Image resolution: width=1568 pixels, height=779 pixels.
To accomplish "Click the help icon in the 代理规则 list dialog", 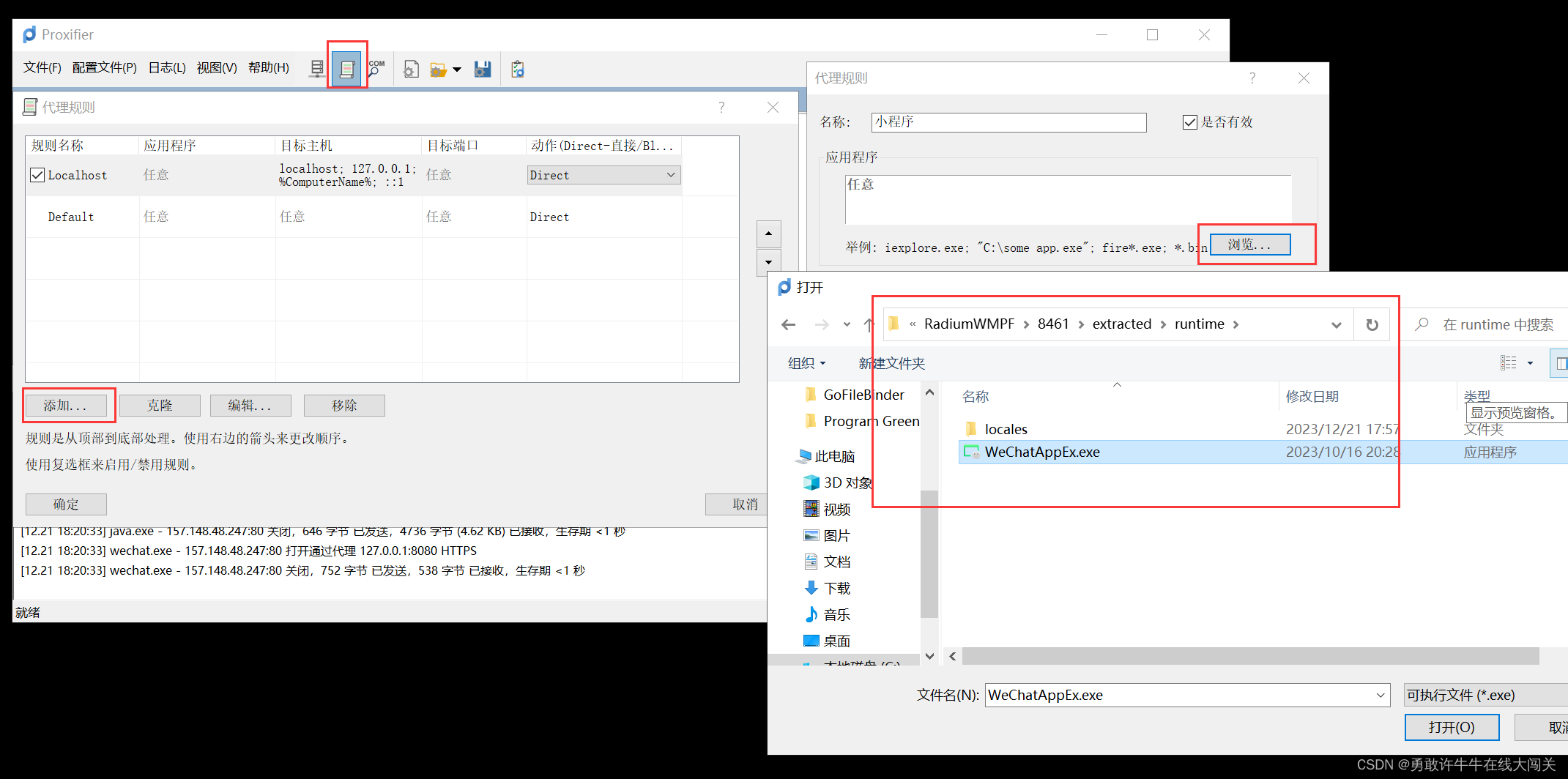I will pyautogui.click(x=721, y=108).
